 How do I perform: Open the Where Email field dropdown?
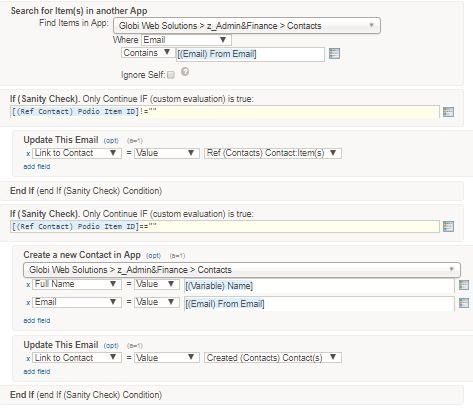point(186,40)
